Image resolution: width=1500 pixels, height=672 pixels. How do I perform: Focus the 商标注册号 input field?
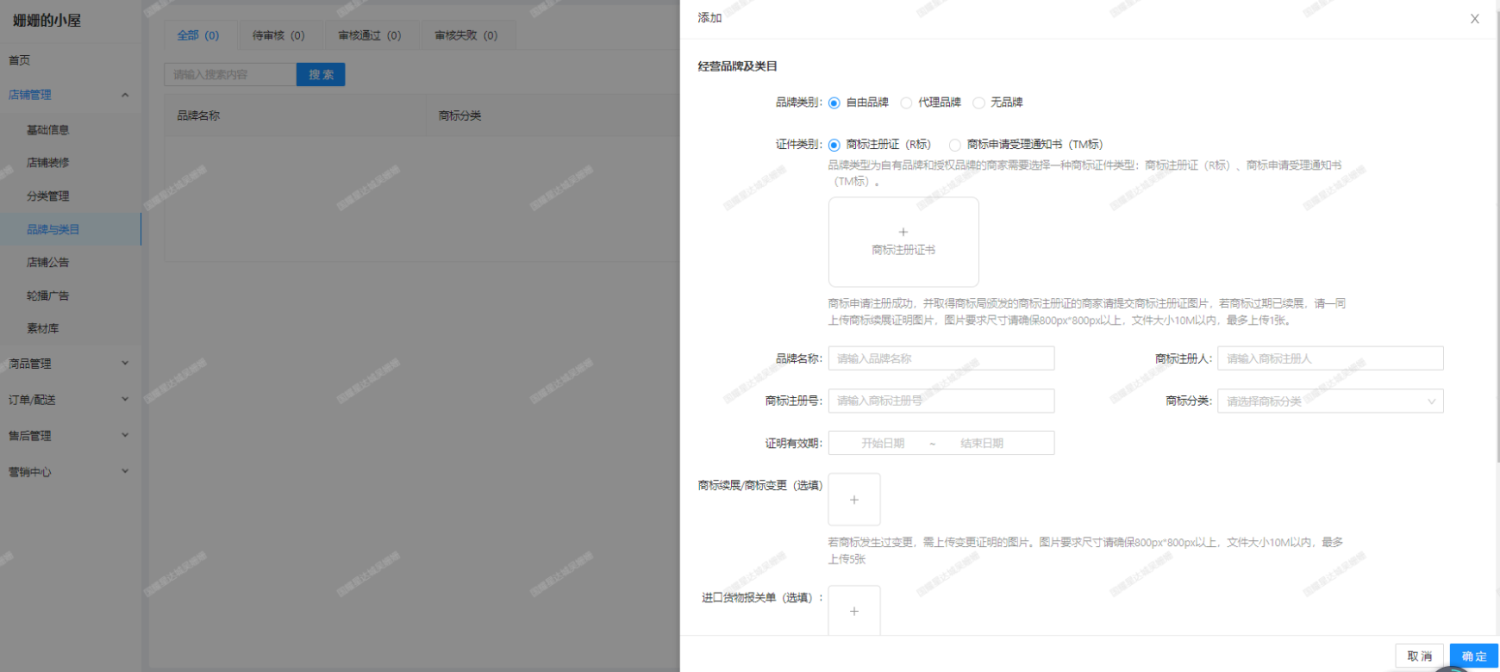click(941, 401)
